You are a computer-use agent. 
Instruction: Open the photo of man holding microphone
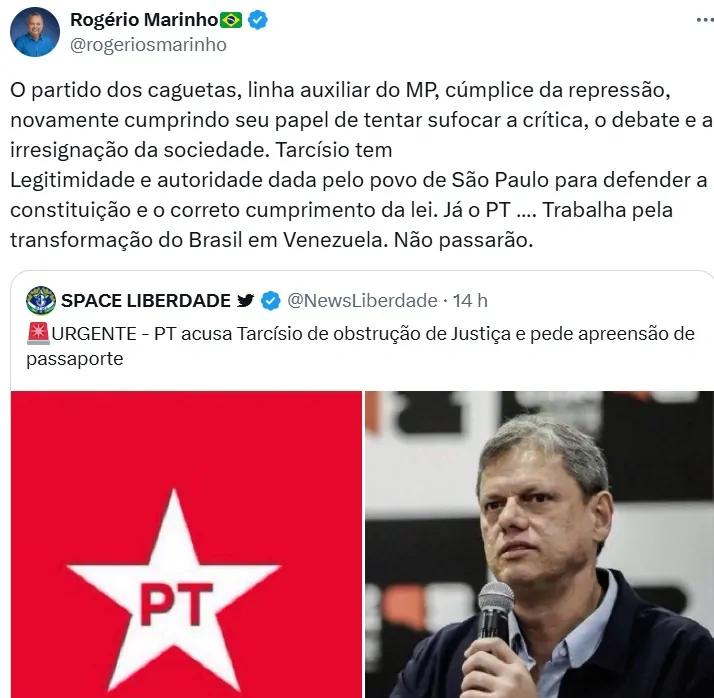[540, 544]
